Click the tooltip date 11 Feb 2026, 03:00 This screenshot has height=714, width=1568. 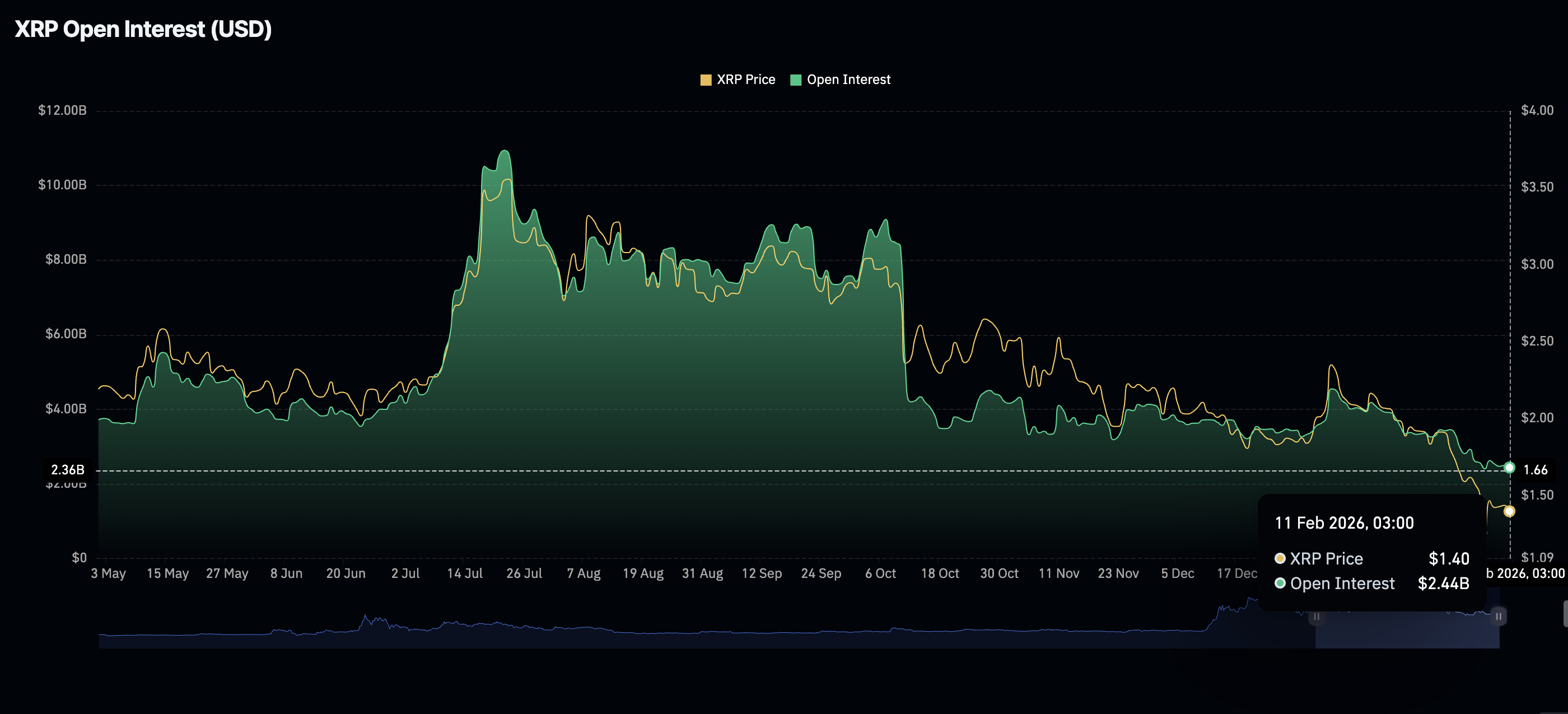[x=1343, y=523]
